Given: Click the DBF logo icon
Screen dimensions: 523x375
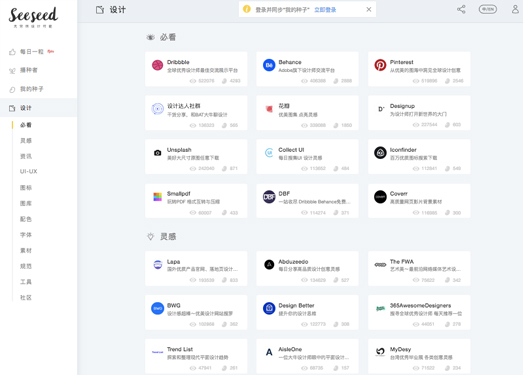Looking at the screenshot, I should click(269, 197).
